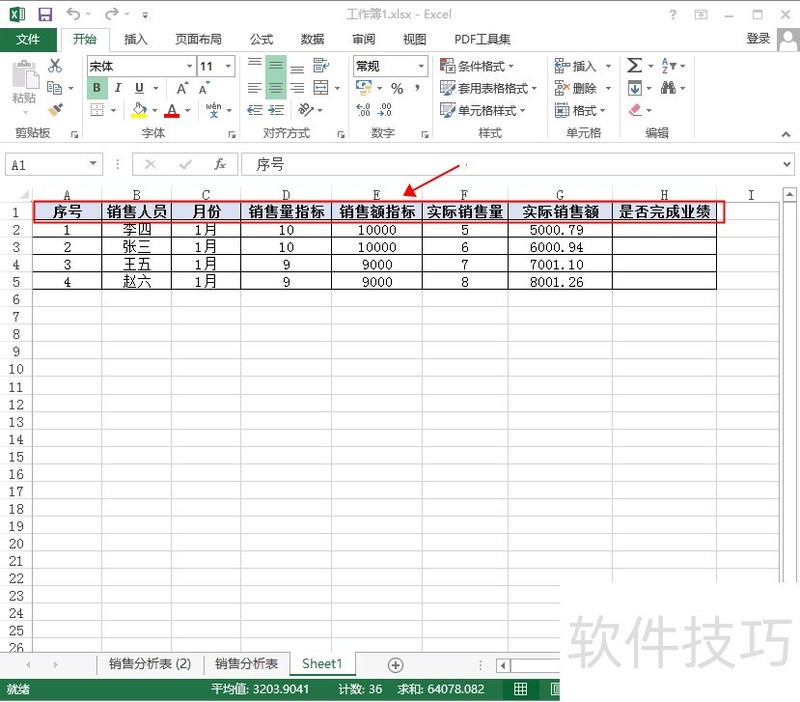
Task: Click the Cut scissors icon
Action: [55, 65]
